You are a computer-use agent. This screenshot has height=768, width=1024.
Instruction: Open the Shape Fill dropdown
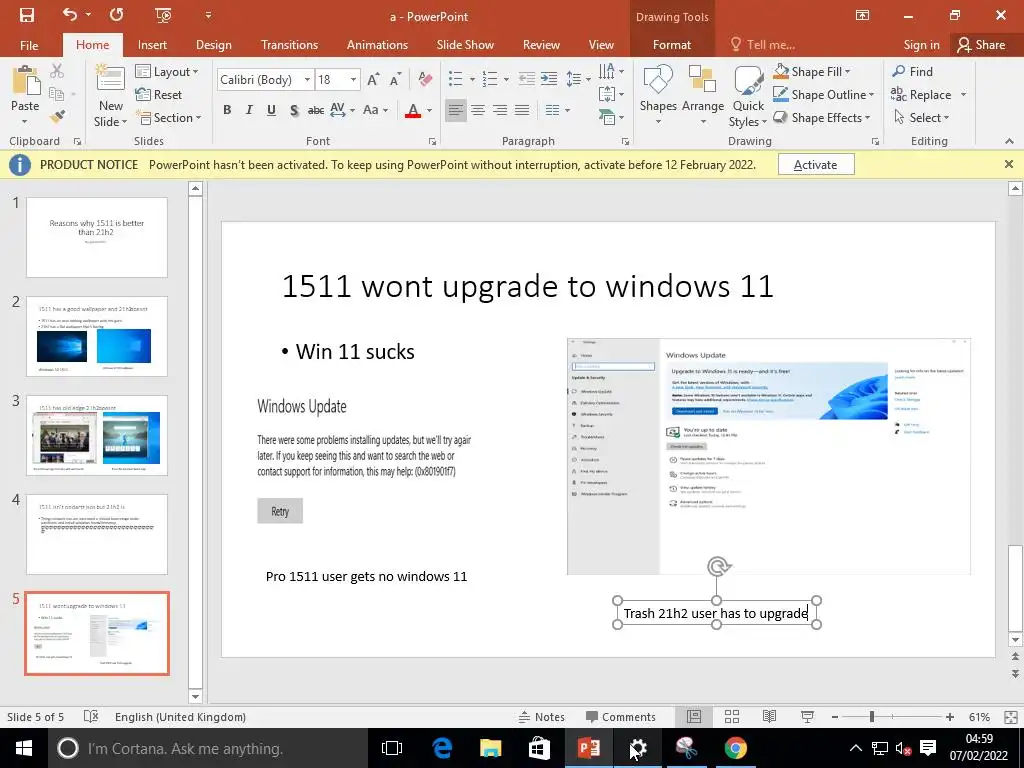pos(812,71)
